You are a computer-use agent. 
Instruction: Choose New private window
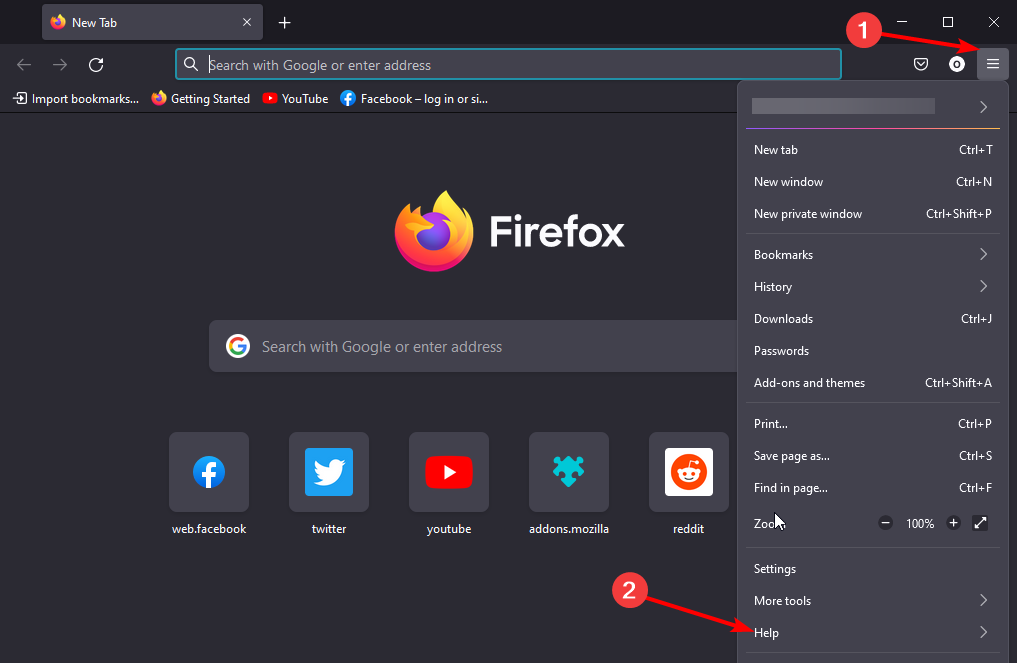872,213
